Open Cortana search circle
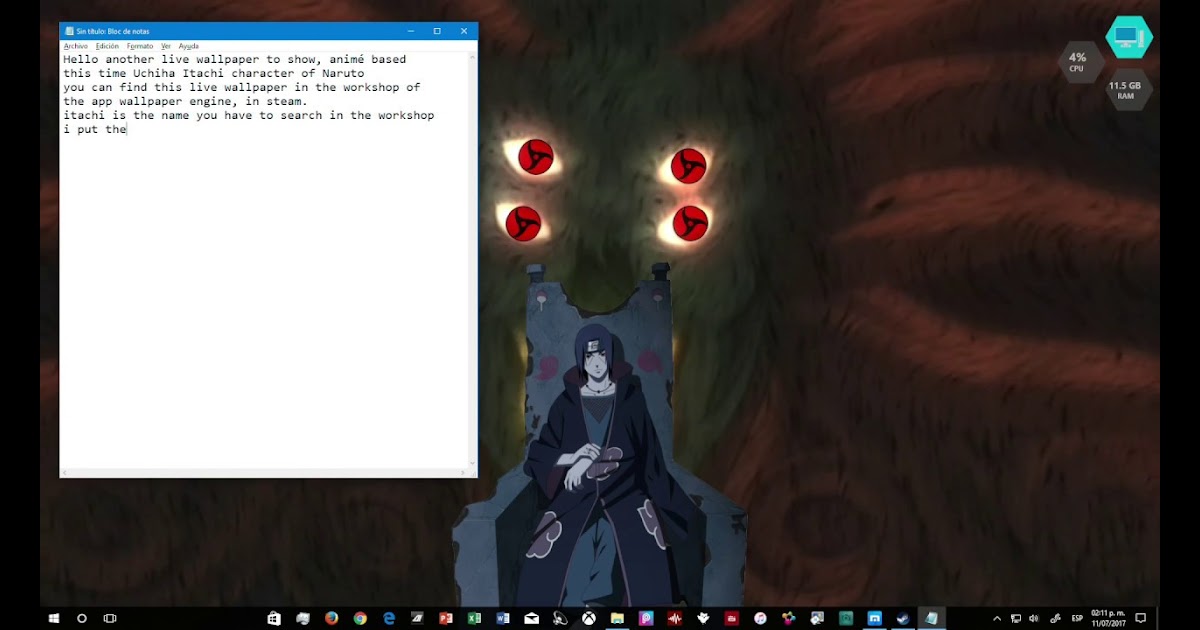 click(82, 619)
